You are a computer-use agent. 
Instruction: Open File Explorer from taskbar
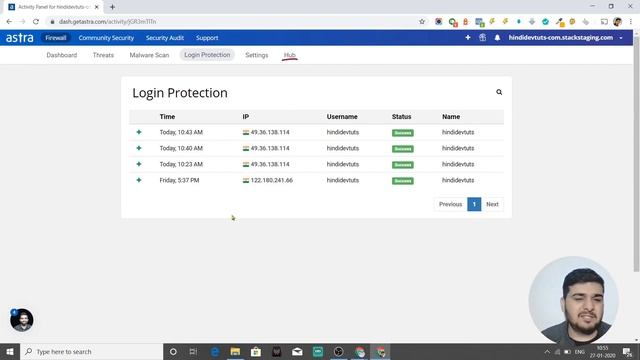tap(235, 351)
